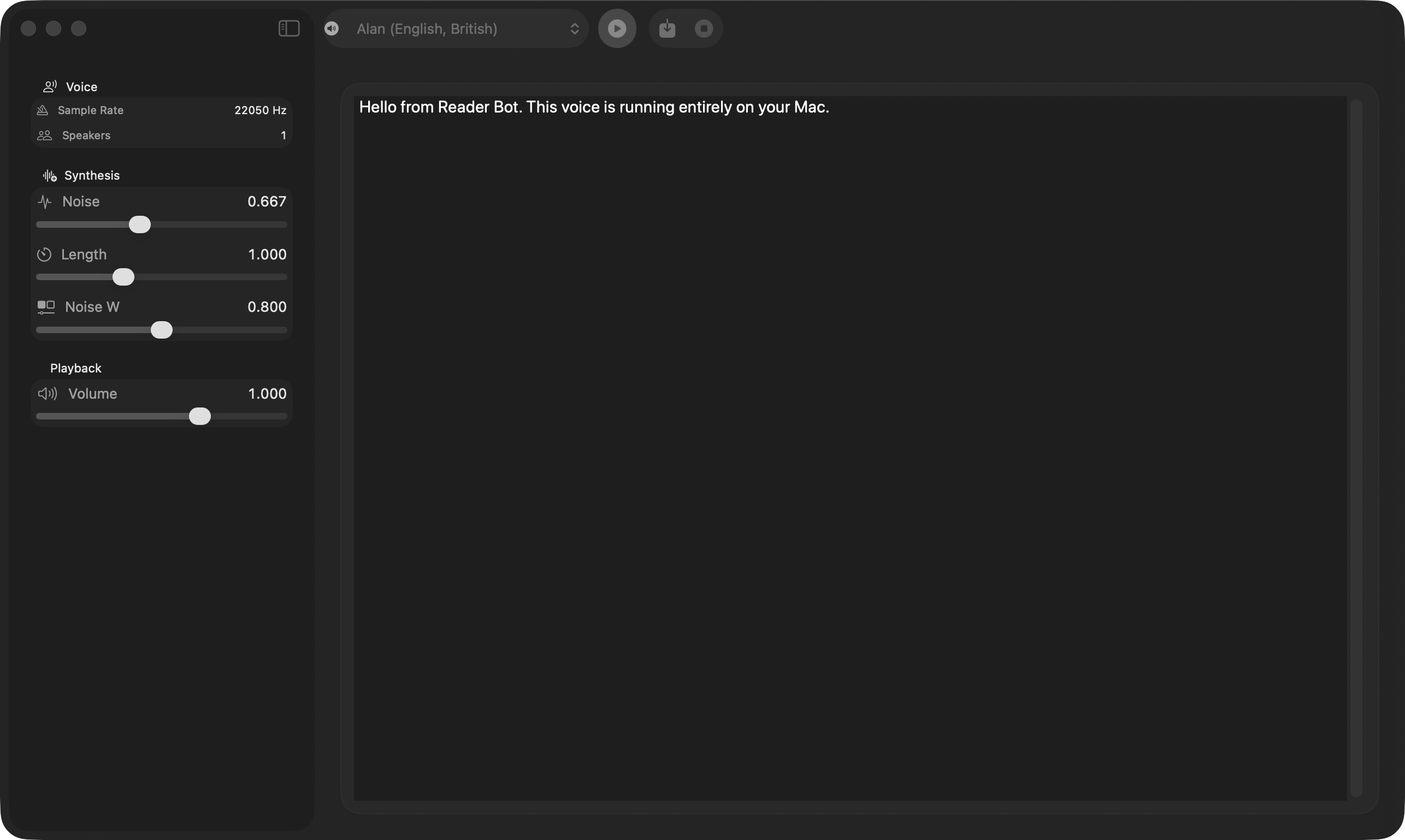Click the Noise W sliders icon
Viewport: 1405px width, 840px height.
point(46,307)
